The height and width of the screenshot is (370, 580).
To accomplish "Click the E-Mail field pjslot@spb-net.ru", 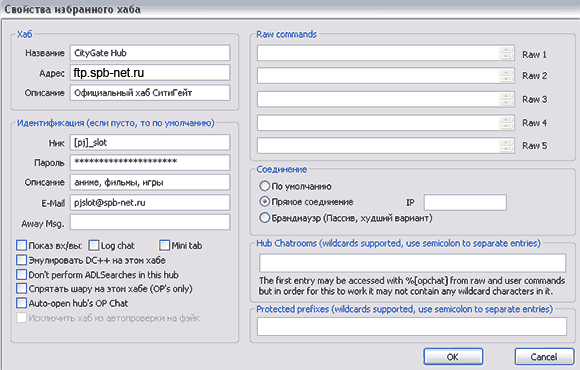I will pyautogui.click(x=150, y=202).
